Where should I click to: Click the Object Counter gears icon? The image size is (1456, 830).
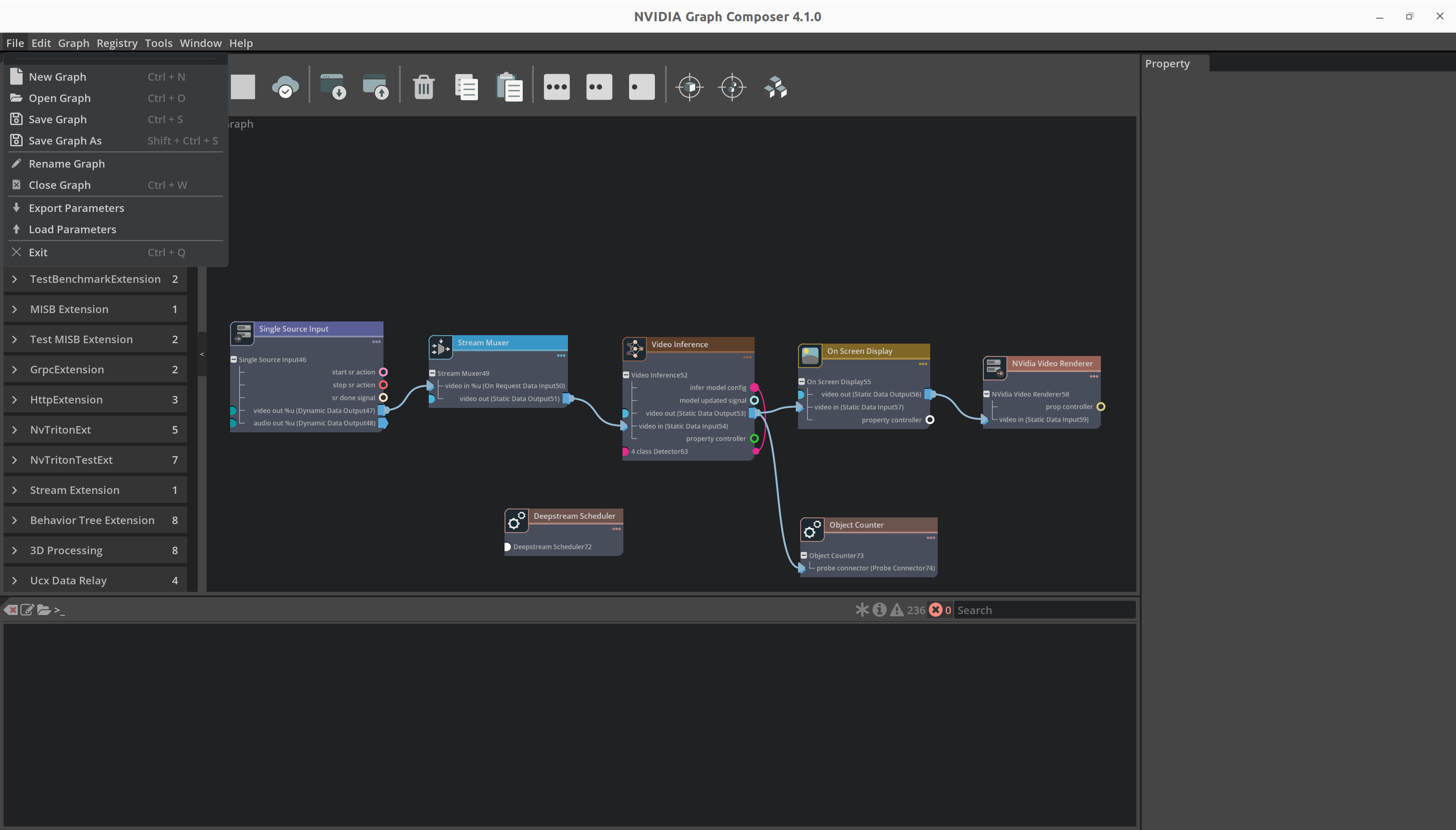(812, 529)
